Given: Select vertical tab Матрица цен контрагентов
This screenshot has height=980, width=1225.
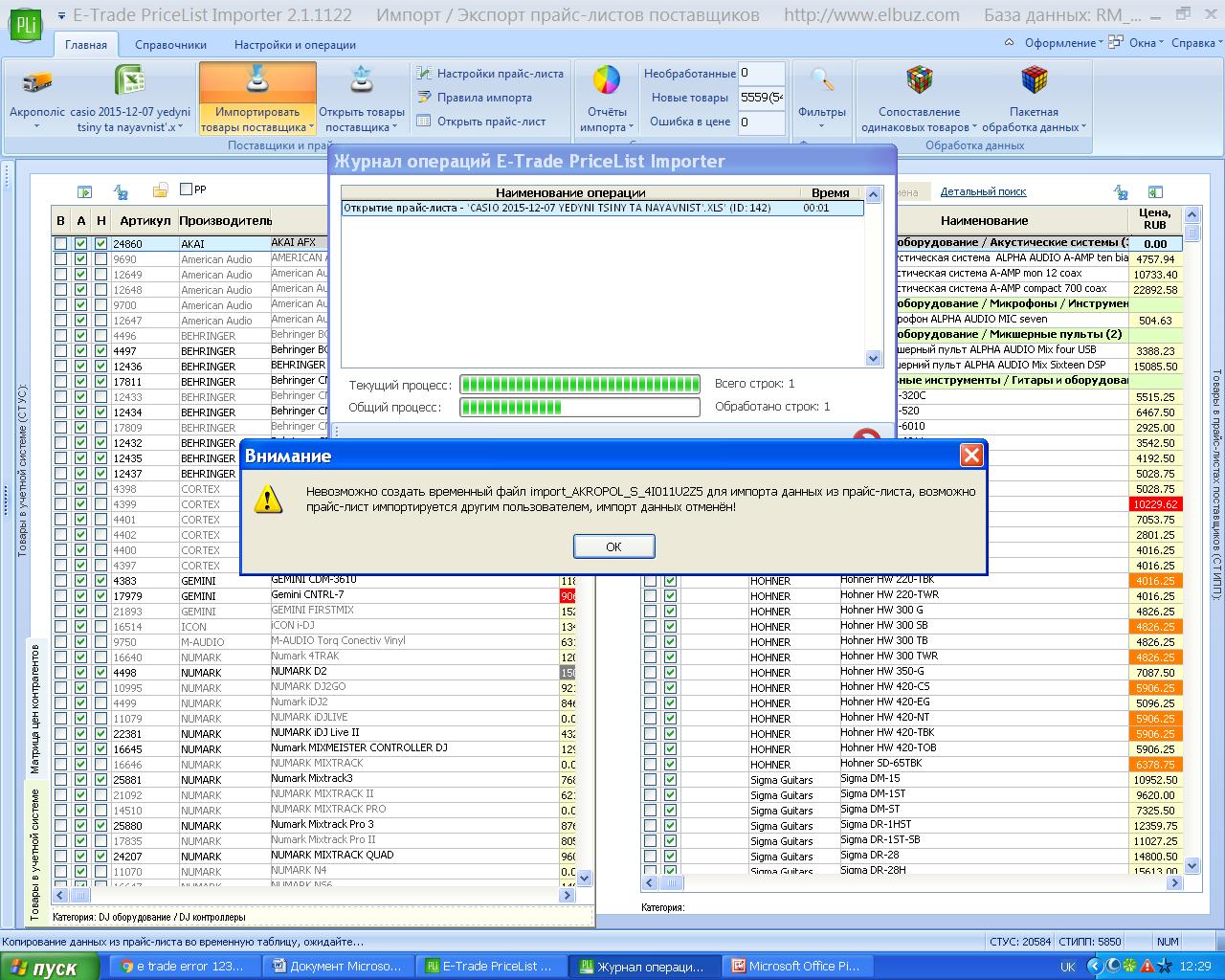Looking at the screenshot, I should [35, 709].
